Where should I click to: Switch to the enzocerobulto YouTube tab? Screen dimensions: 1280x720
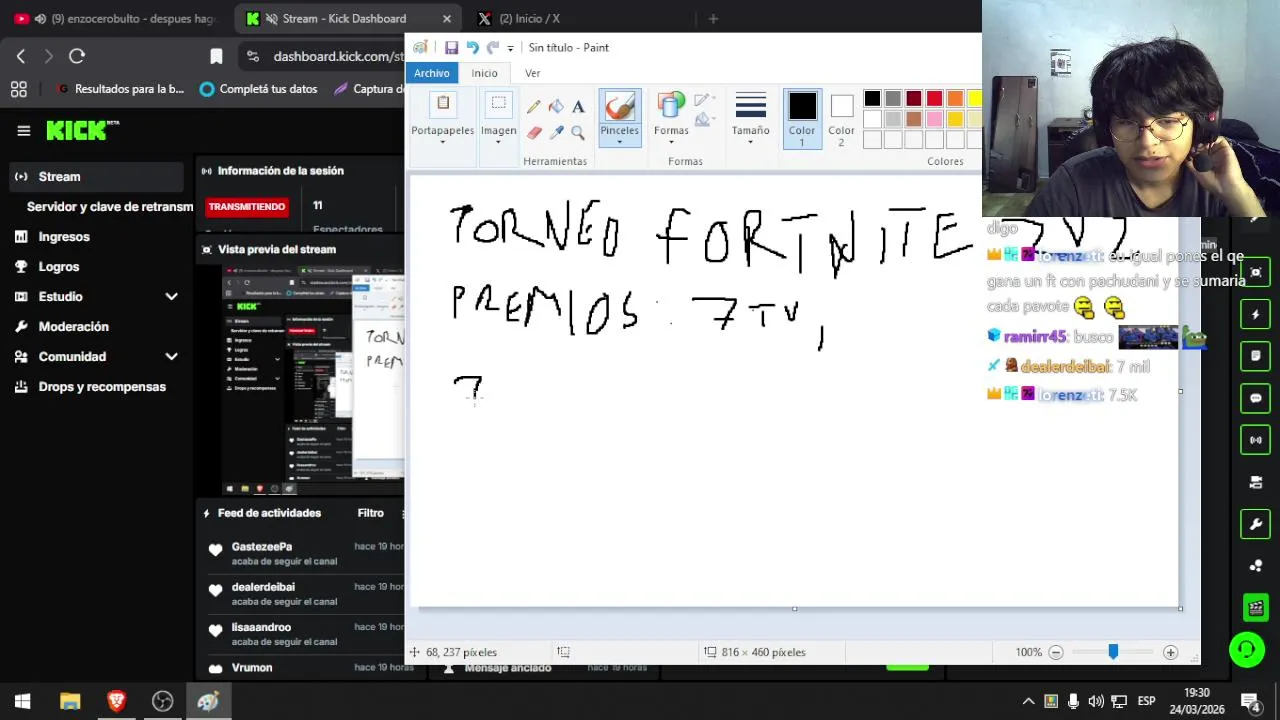117,18
